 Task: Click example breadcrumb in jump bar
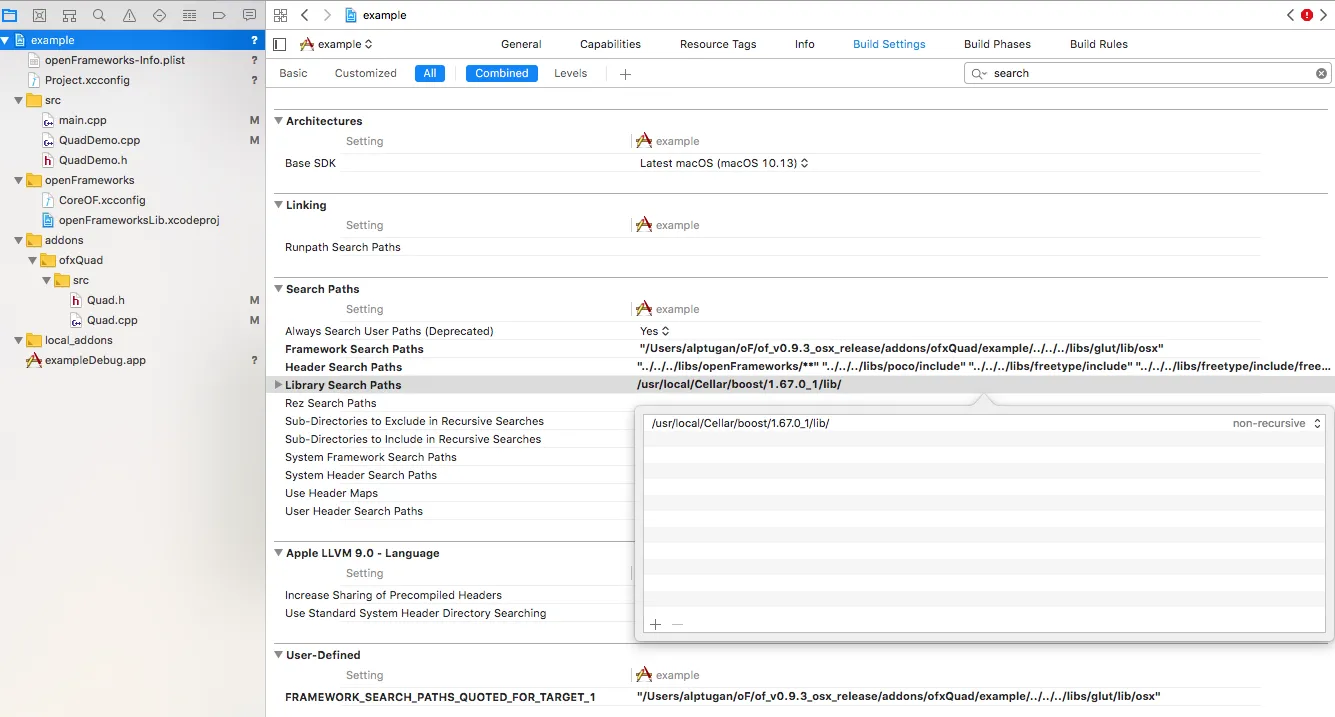(376, 15)
